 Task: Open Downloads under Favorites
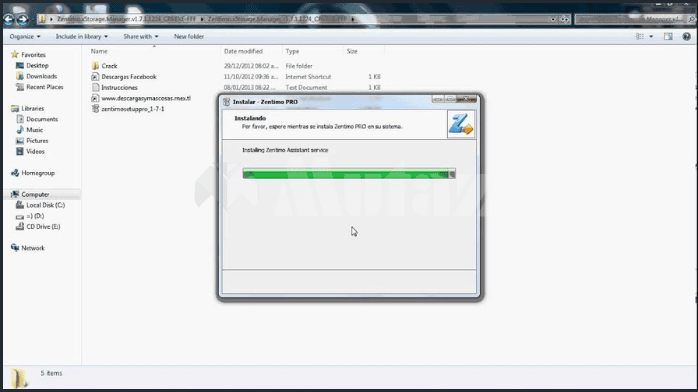coord(41,76)
